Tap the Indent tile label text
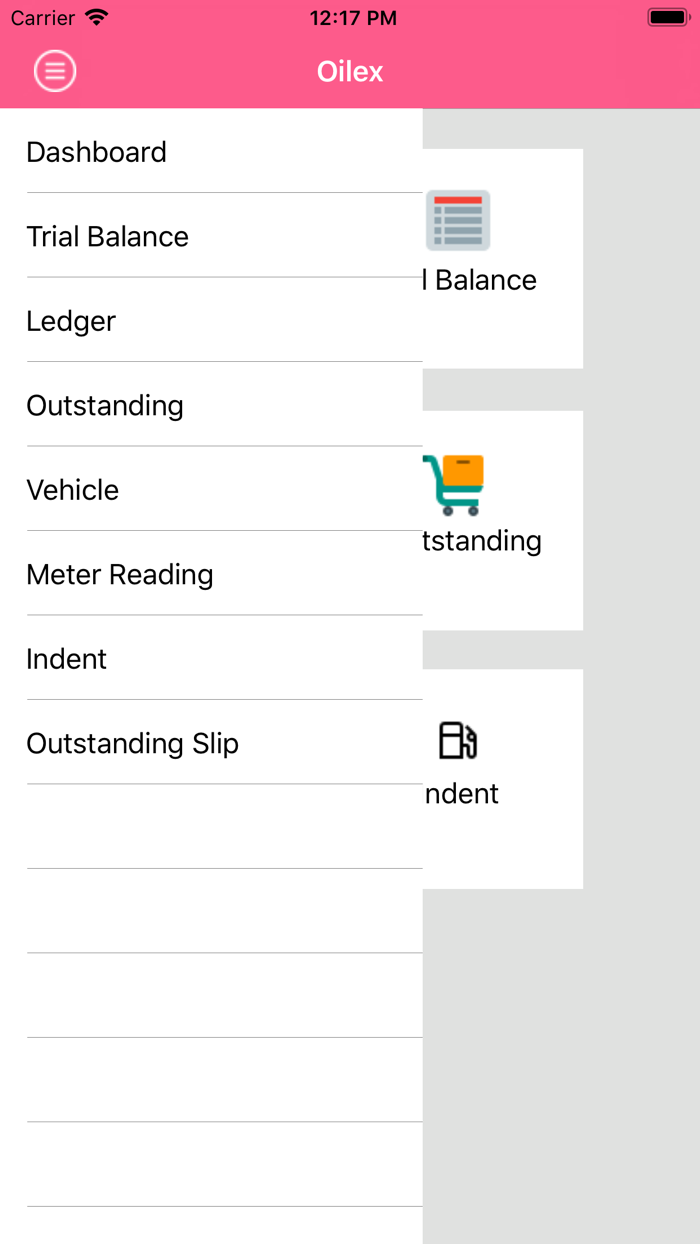This screenshot has height=1244, width=700. pos(462,794)
